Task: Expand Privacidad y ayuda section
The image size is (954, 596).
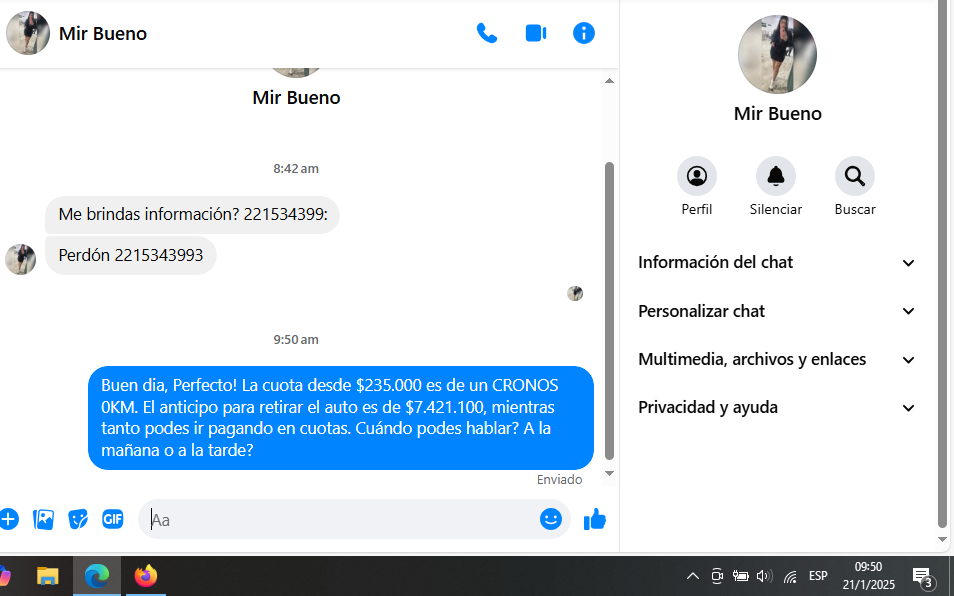Action: [x=777, y=407]
